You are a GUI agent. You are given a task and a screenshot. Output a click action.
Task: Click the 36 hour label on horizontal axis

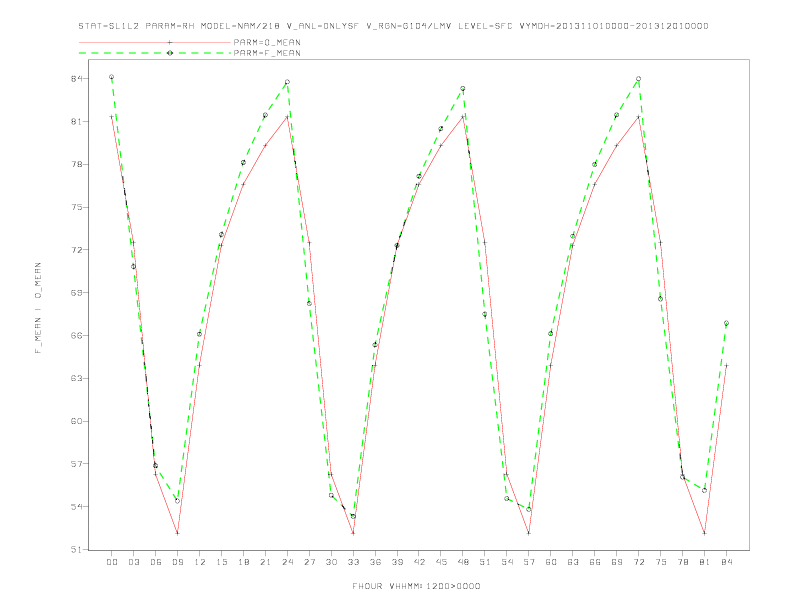pos(375,562)
